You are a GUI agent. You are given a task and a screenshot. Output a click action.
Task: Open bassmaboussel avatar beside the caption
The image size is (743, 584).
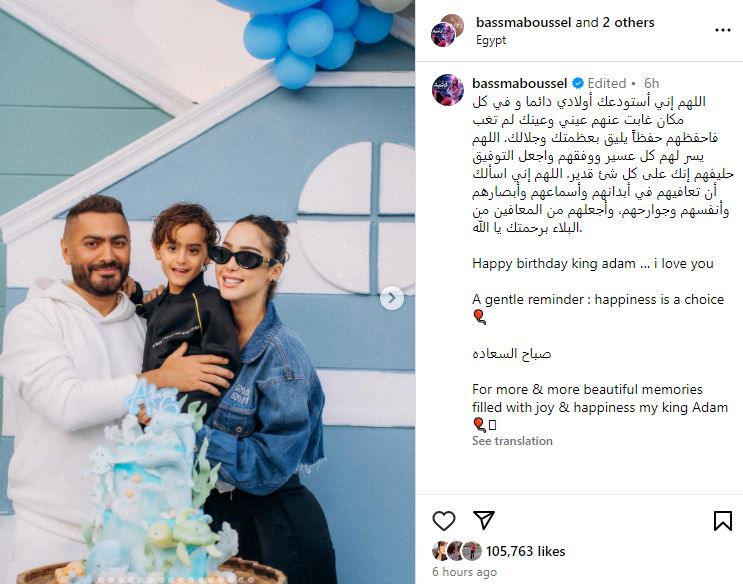point(447,90)
